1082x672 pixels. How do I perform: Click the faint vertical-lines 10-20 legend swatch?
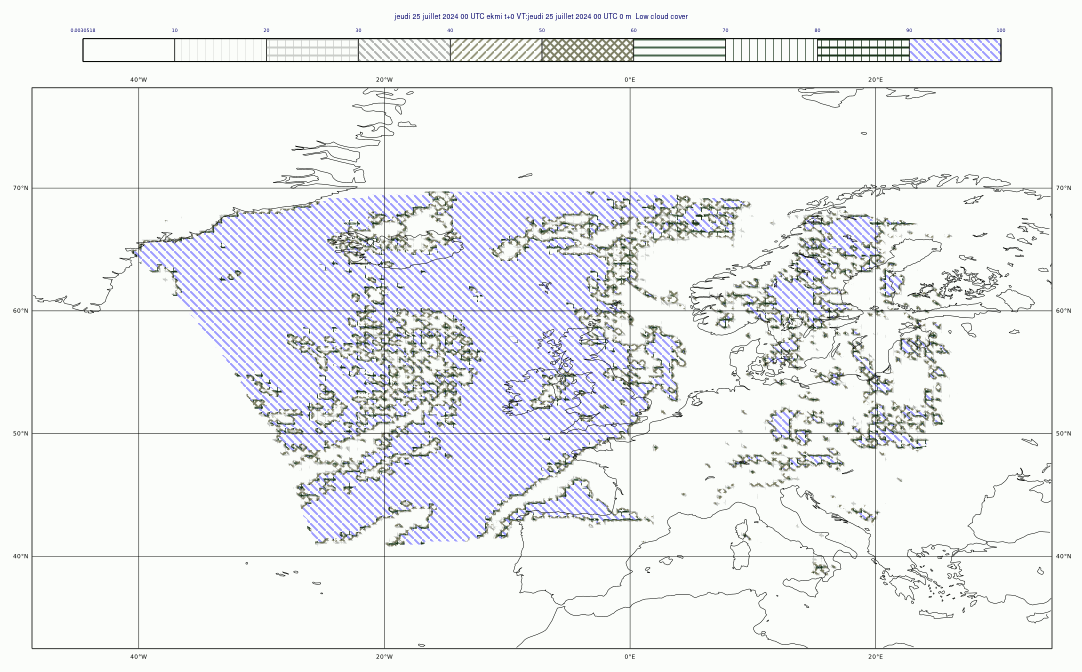coord(220,50)
